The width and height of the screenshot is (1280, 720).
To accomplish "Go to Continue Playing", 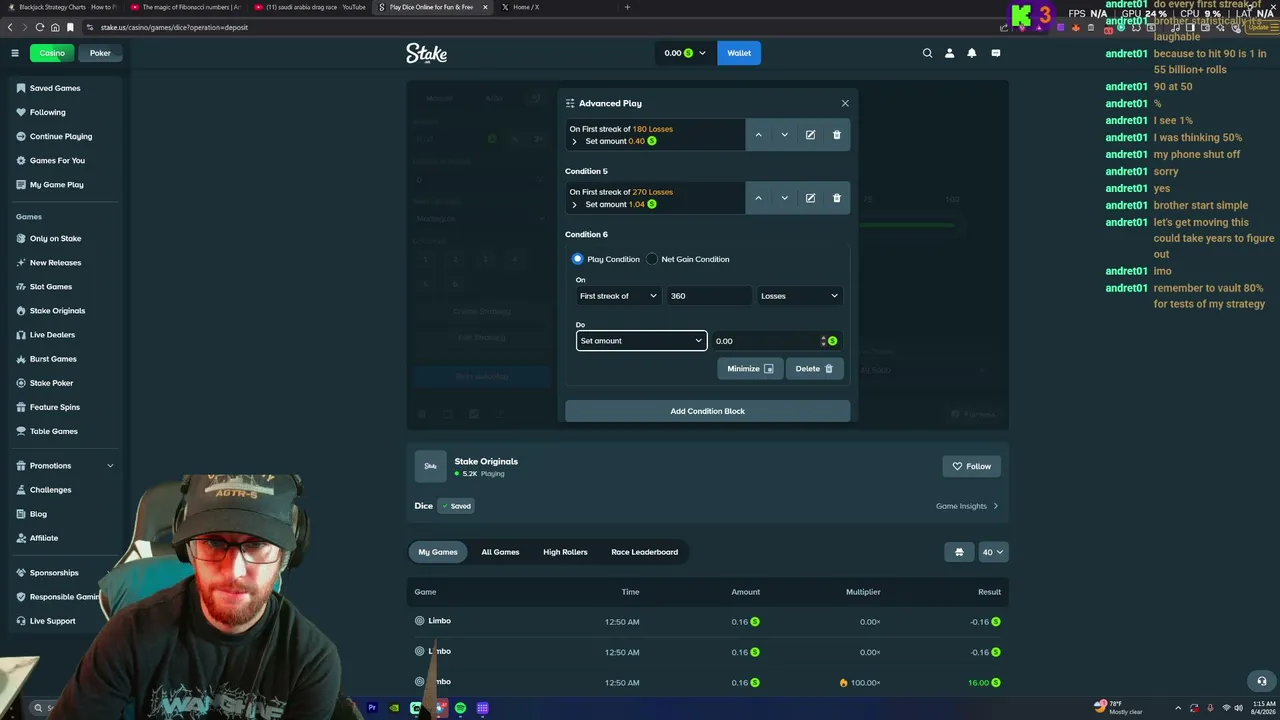I will tap(61, 136).
